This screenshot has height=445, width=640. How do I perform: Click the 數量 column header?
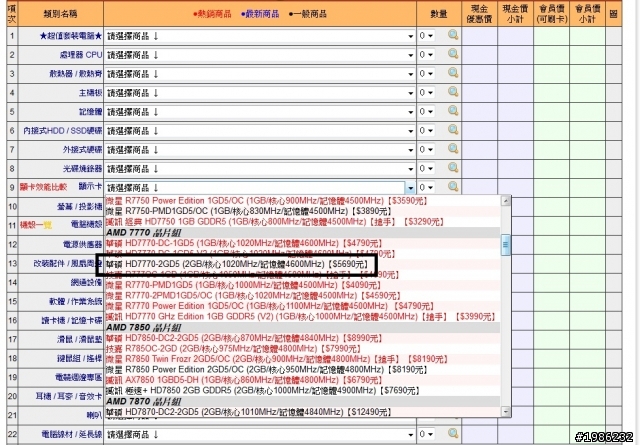coord(439,14)
